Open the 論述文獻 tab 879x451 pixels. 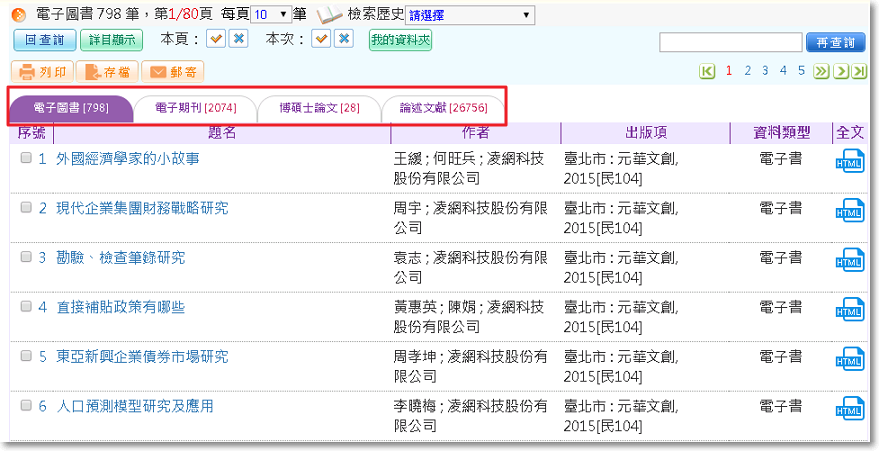pos(441,108)
